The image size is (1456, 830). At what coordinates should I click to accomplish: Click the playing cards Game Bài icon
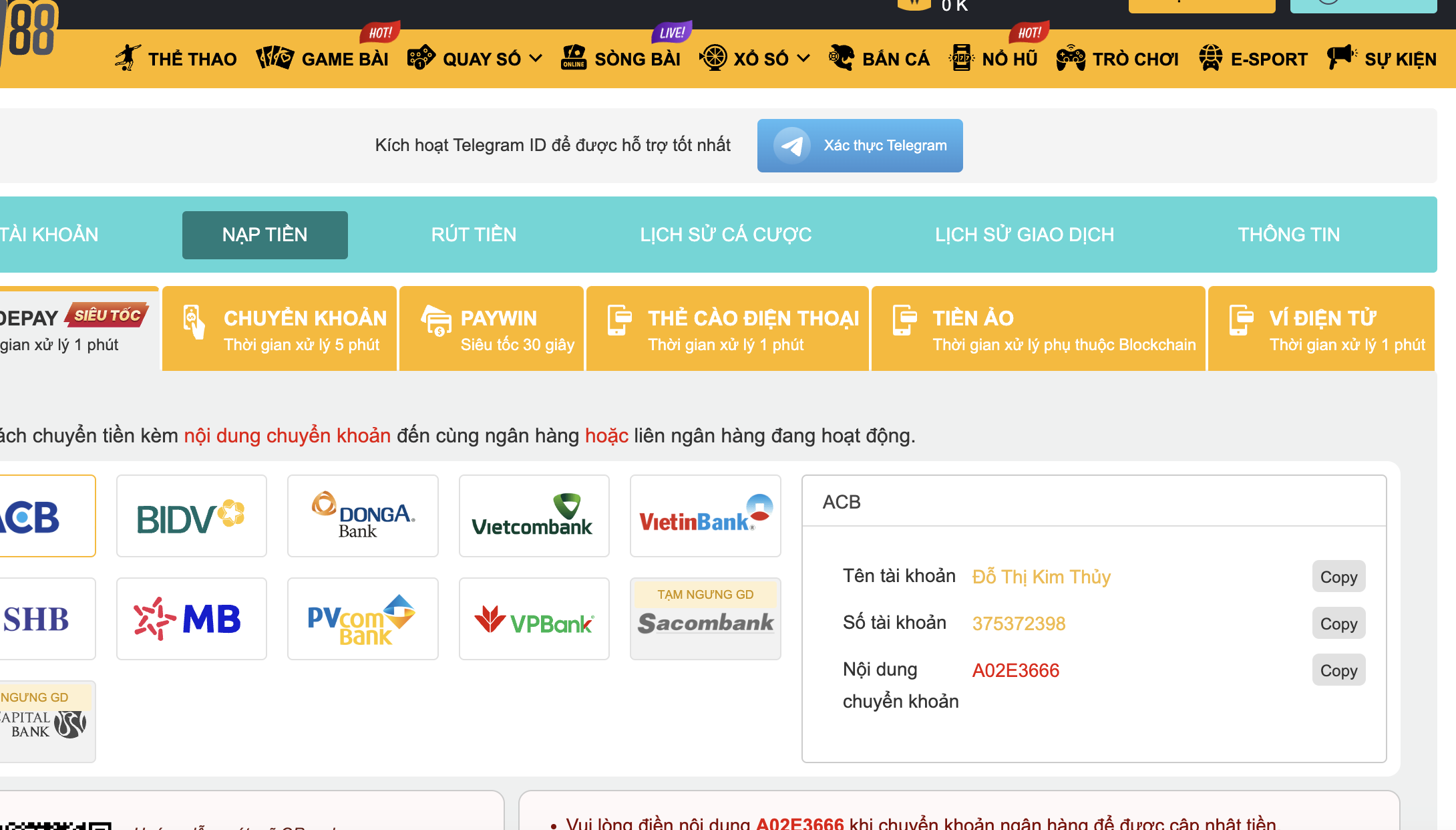click(275, 58)
